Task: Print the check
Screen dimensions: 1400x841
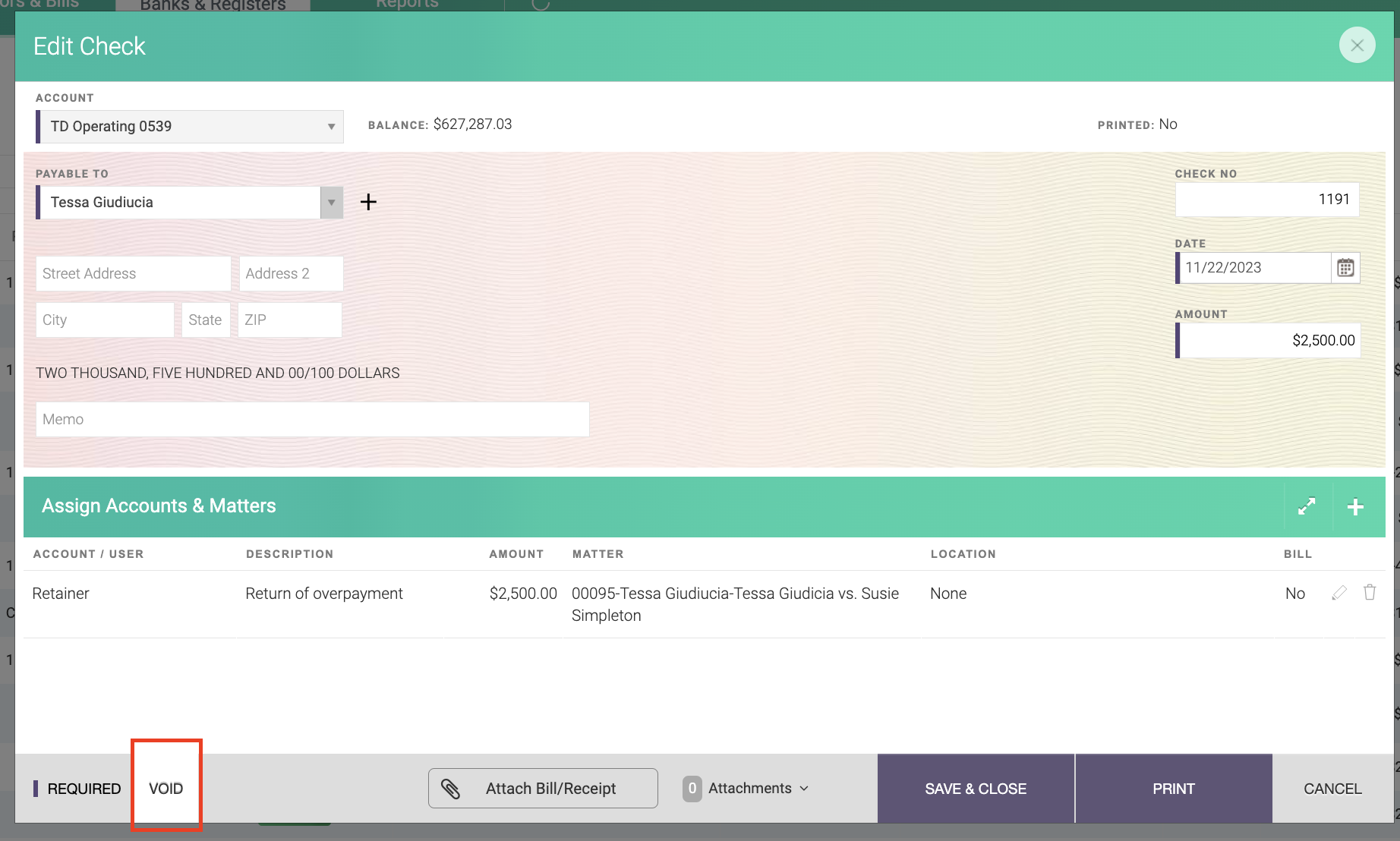Action: (1174, 789)
